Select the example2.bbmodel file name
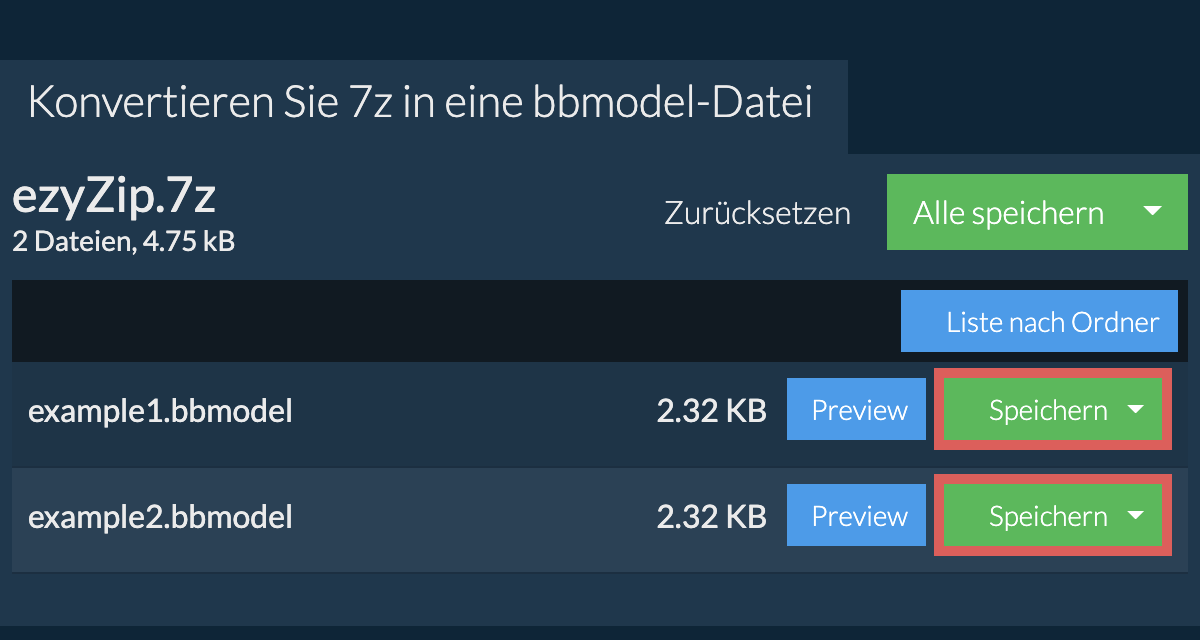Viewport: 1200px width, 640px height. pyautogui.click(x=160, y=517)
